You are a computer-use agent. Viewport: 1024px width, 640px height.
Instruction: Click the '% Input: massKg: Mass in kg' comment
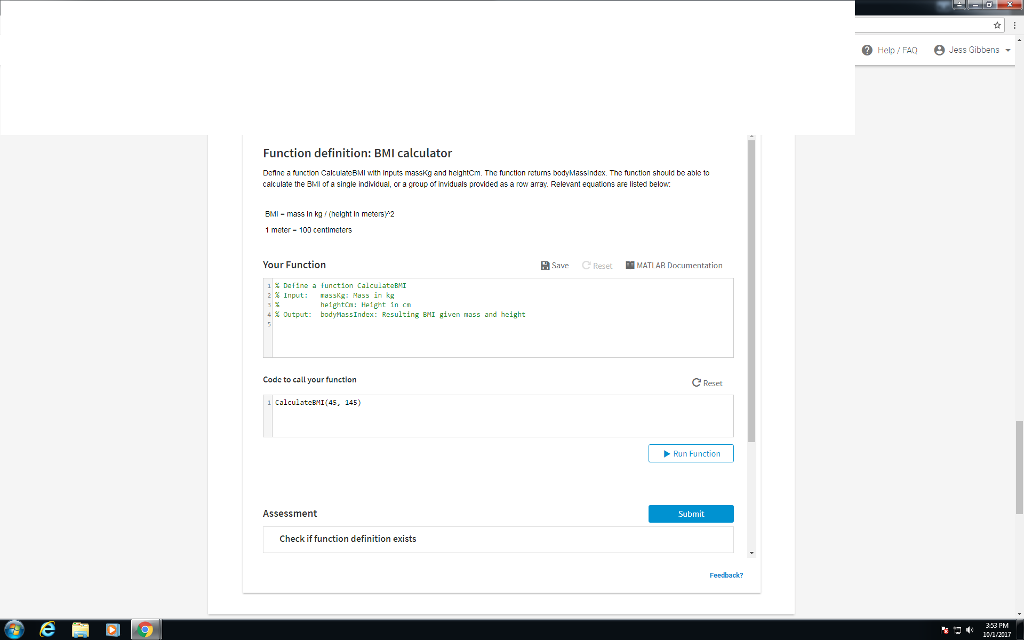pos(334,295)
